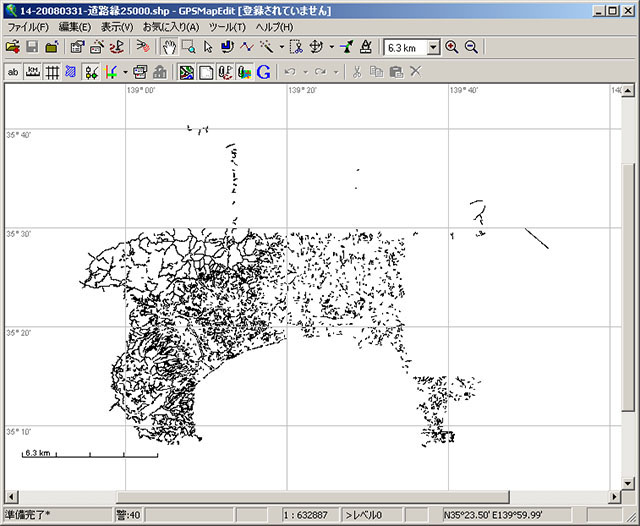Select the hand pan tool
Image resolution: width=640 pixels, height=526 pixels.
[169, 47]
